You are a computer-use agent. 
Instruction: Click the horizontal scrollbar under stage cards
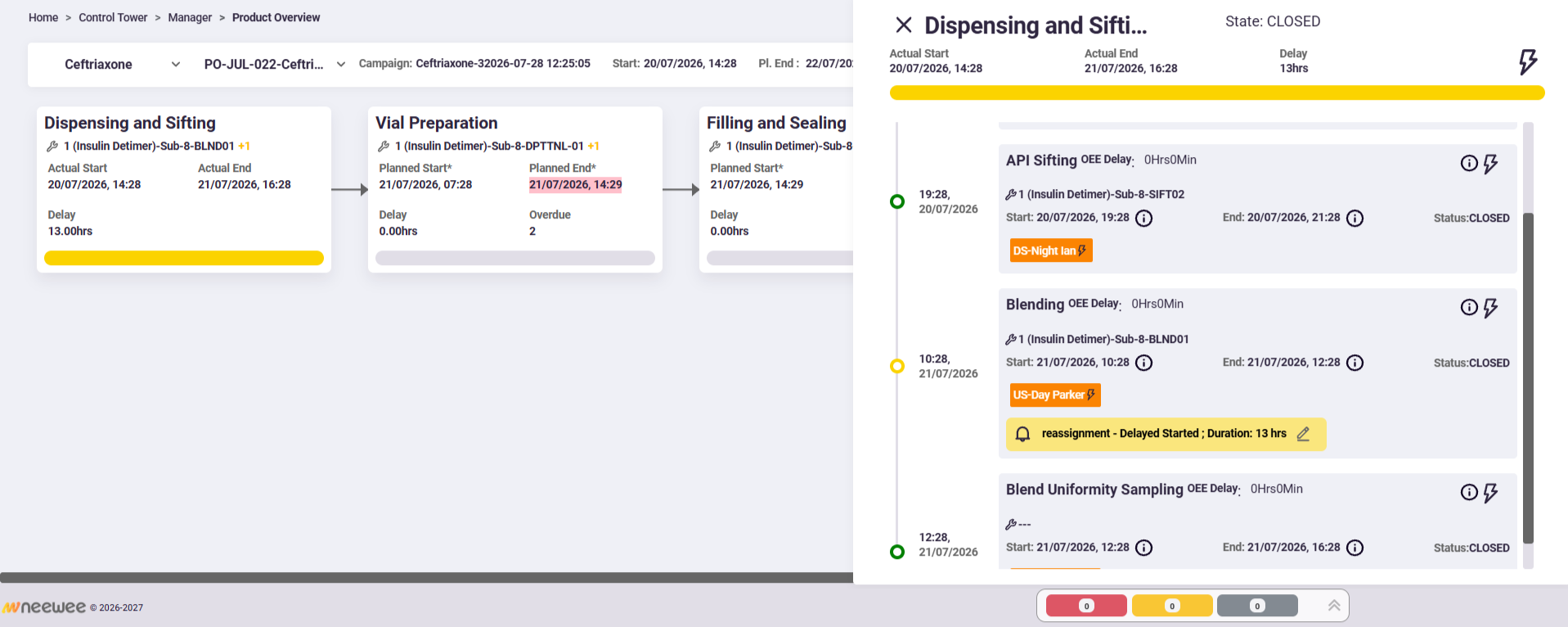pyautogui.click(x=426, y=577)
